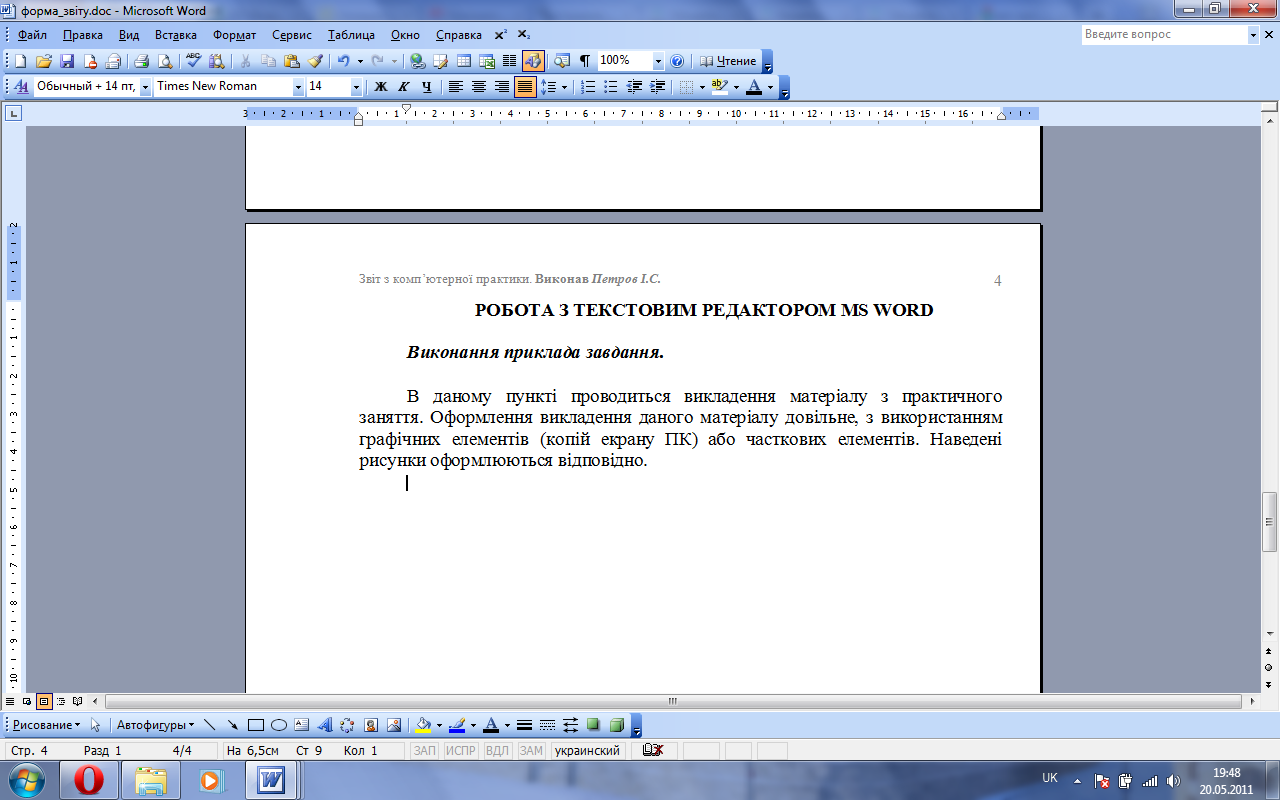The height and width of the screenshot is (800, 1280).
Task: Open the Times New Roman font dropdown
Action: [298, 87]
